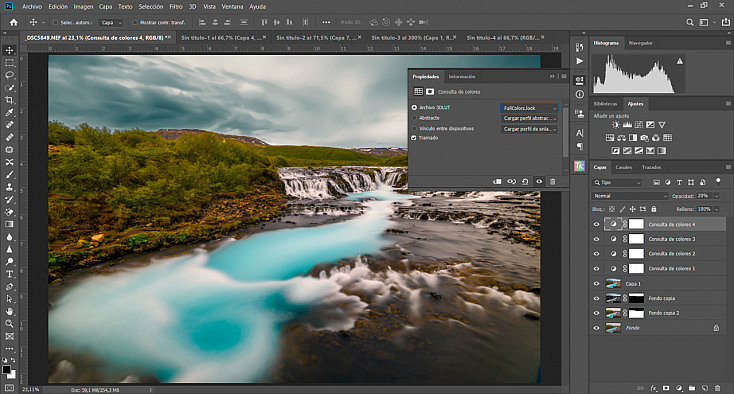734x394 pixels.
Task: Select the Capa 1 layer thumbnail
Action: pyautogui.click(x=613, y=284)
